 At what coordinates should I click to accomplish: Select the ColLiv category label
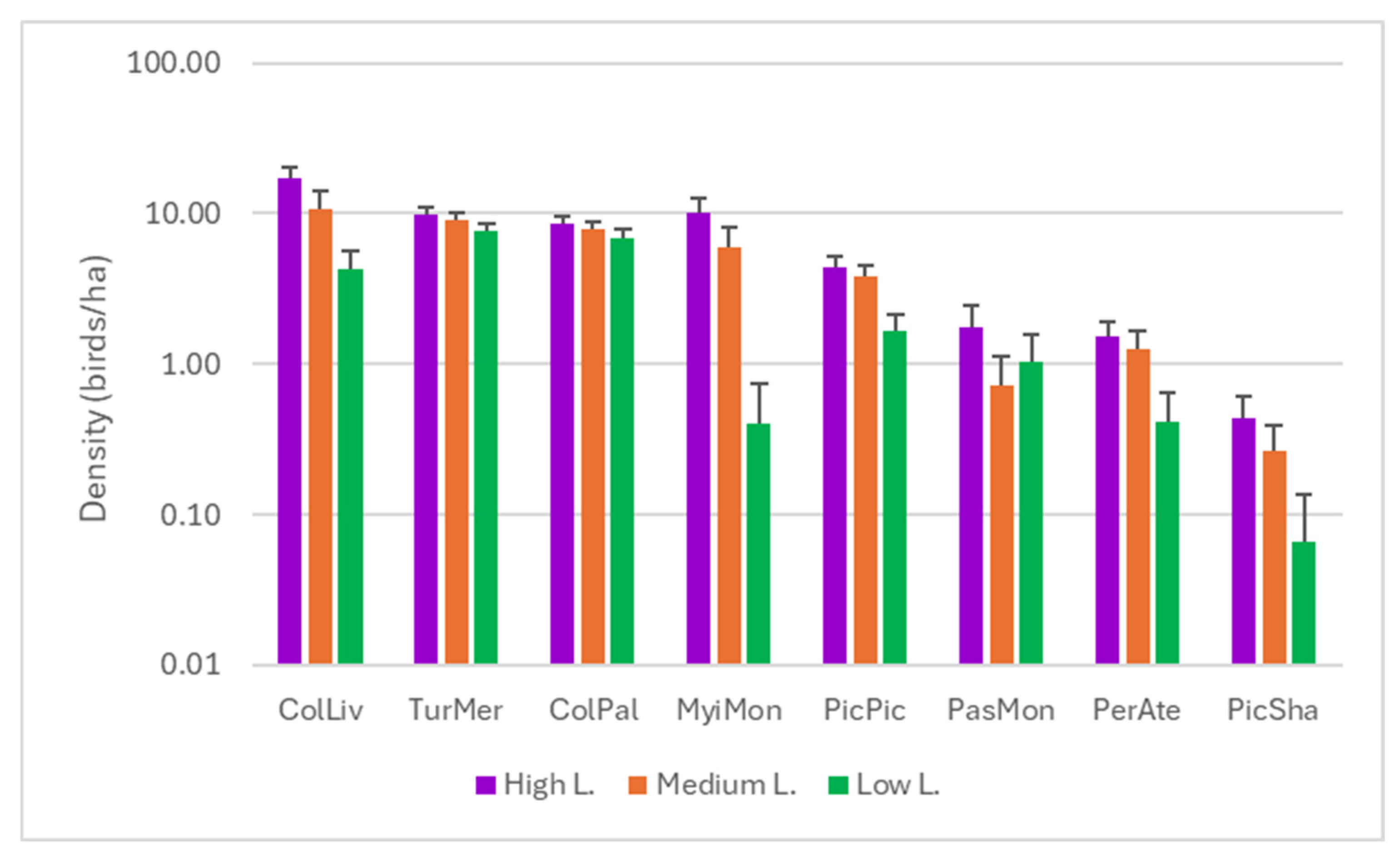point(321,711)
